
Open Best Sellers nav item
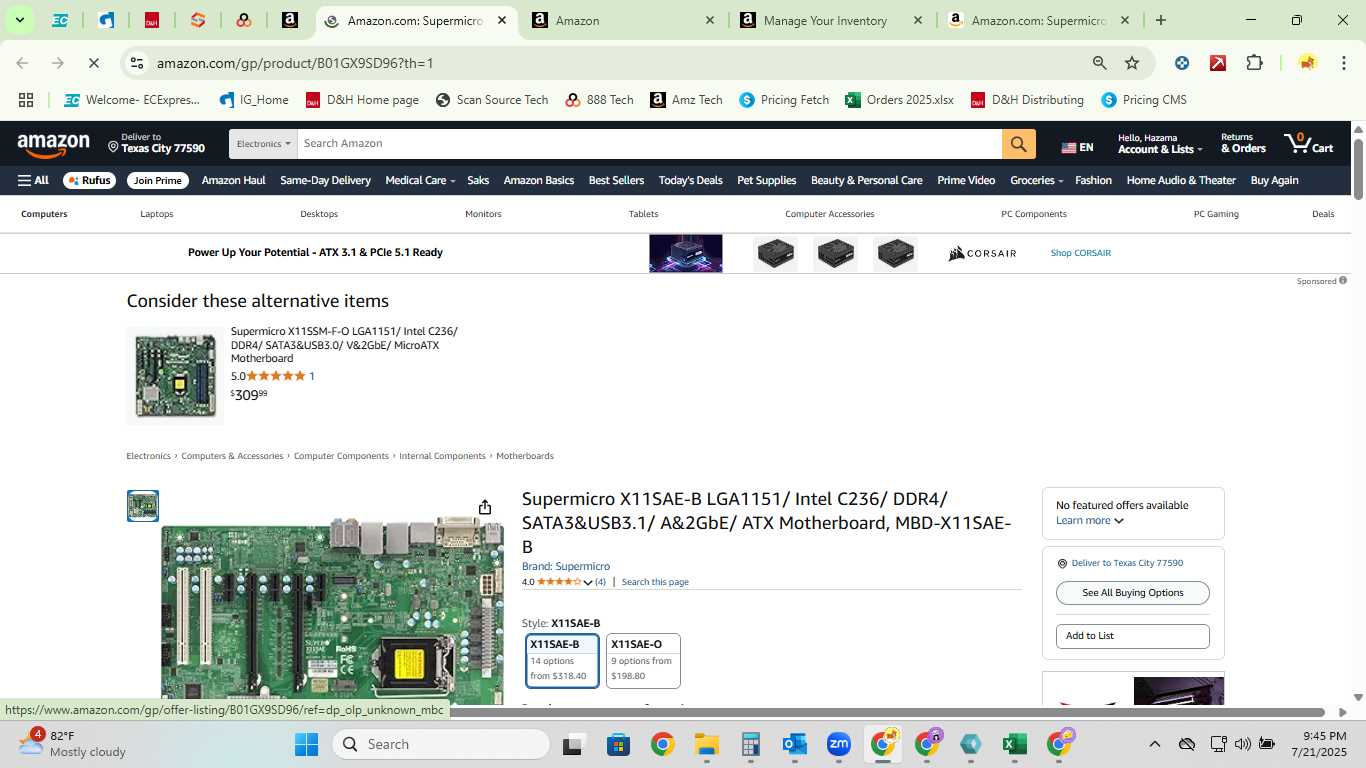pos(616,181)
